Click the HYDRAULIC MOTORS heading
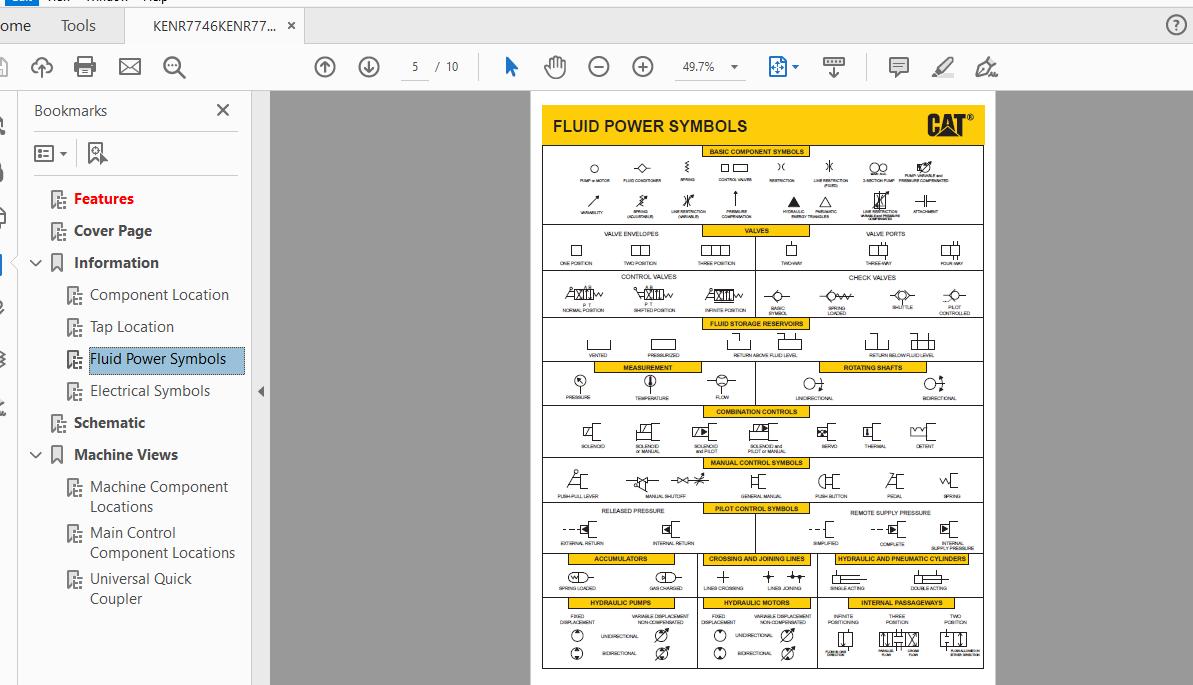The width and height of the screenshot is (1193, 685). [756, 603]
